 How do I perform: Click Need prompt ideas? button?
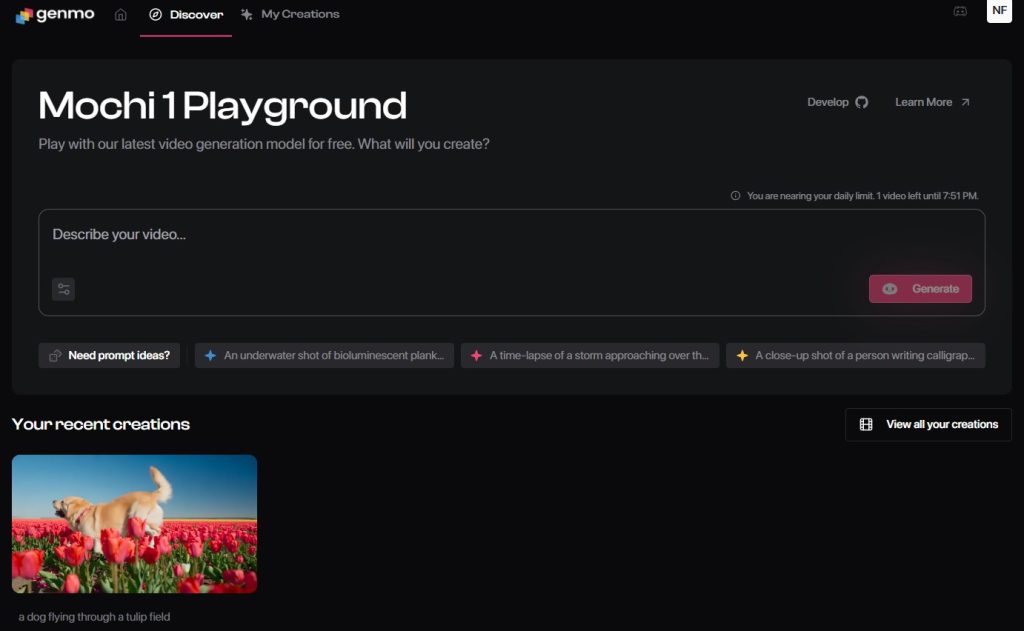(x=109, y=355)
